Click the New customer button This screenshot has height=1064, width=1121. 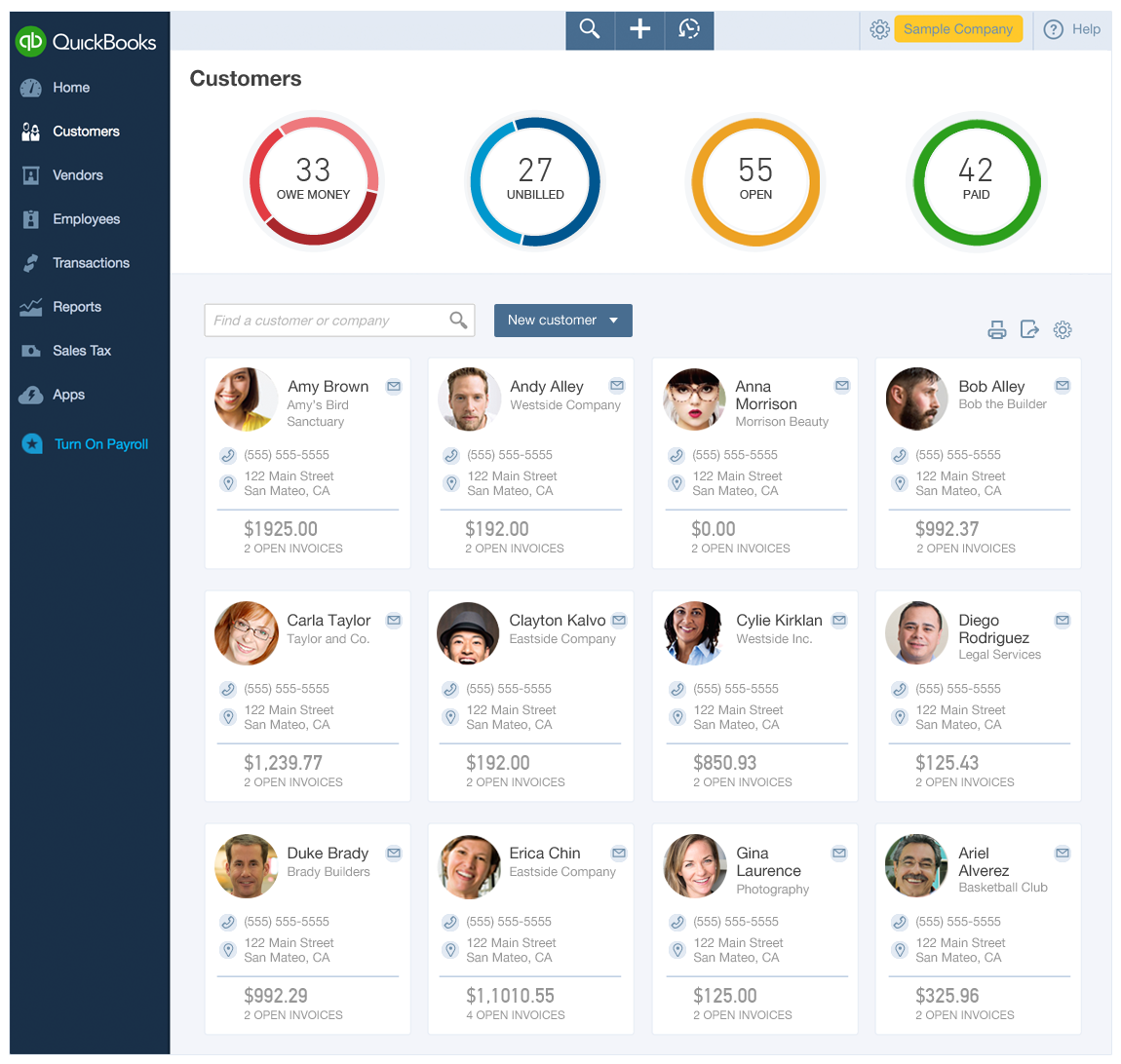[x=562, y=321]
